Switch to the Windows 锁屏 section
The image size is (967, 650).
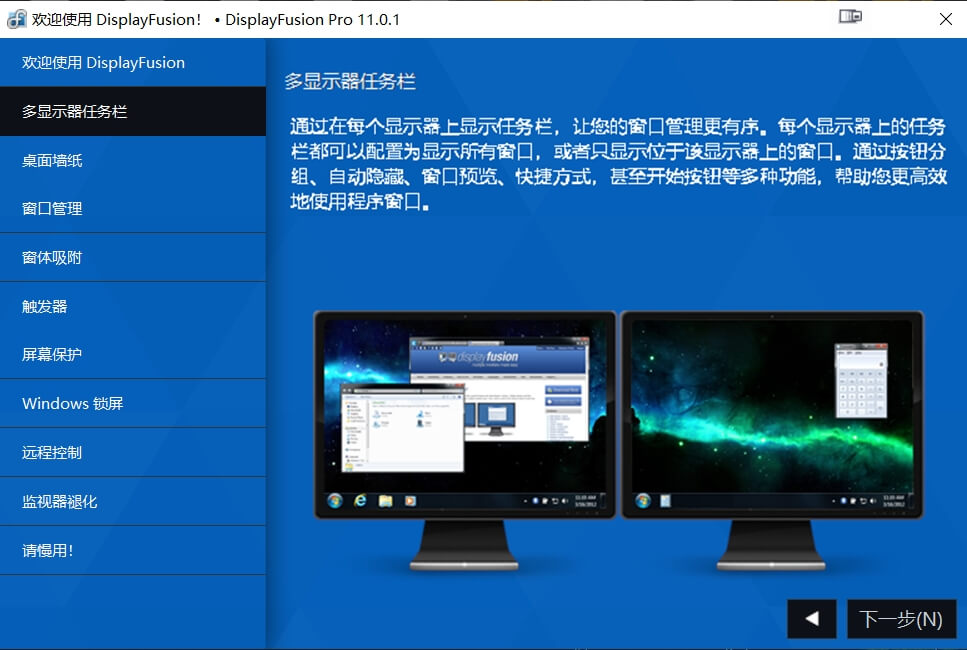point(133,403)
